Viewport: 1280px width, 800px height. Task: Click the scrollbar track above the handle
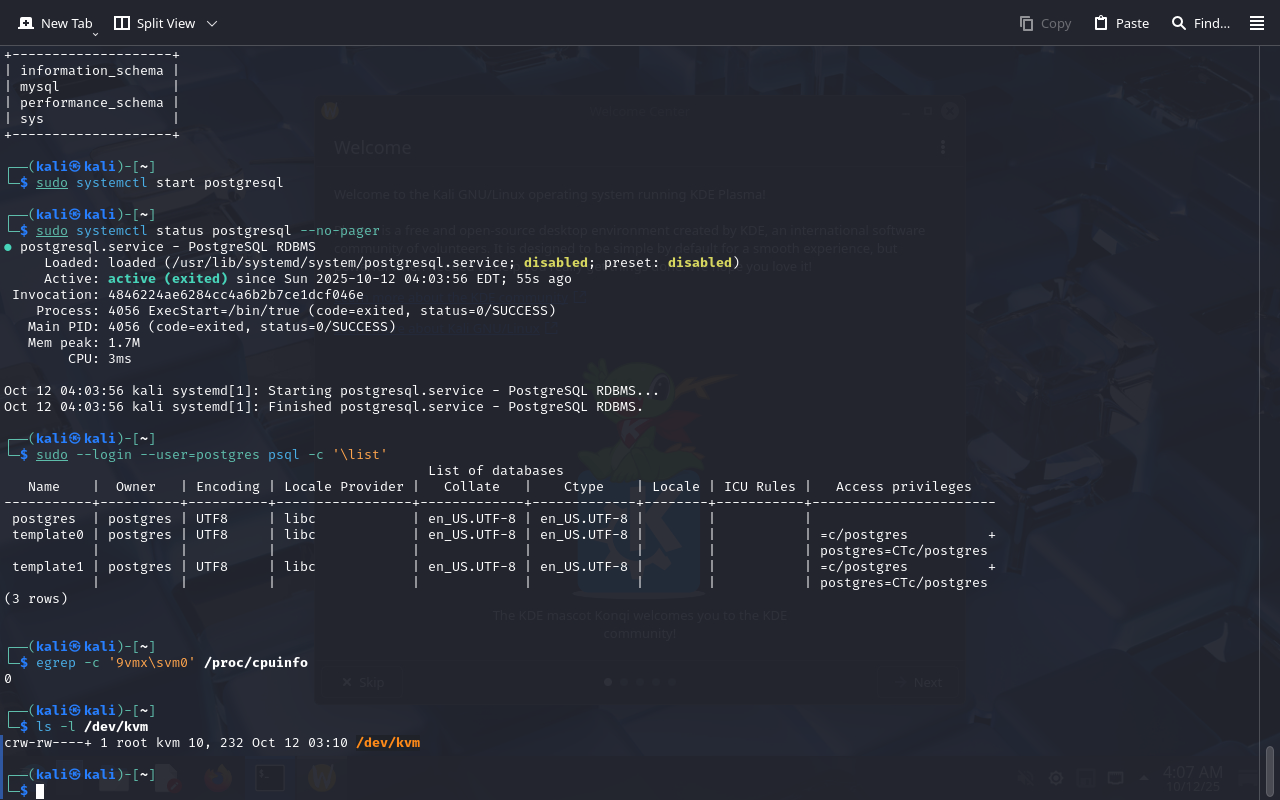1270,400
